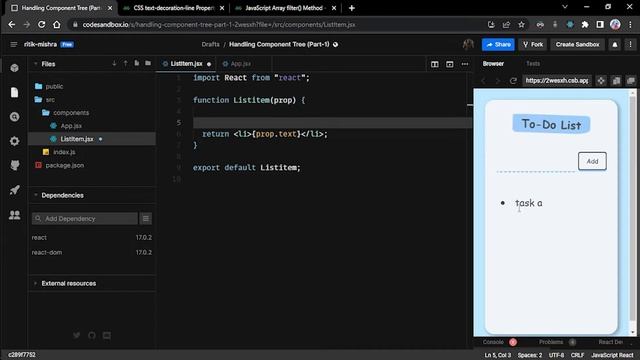Open the Live collaboration people icon
Screen dimensions: 640x360
point(15,215)
